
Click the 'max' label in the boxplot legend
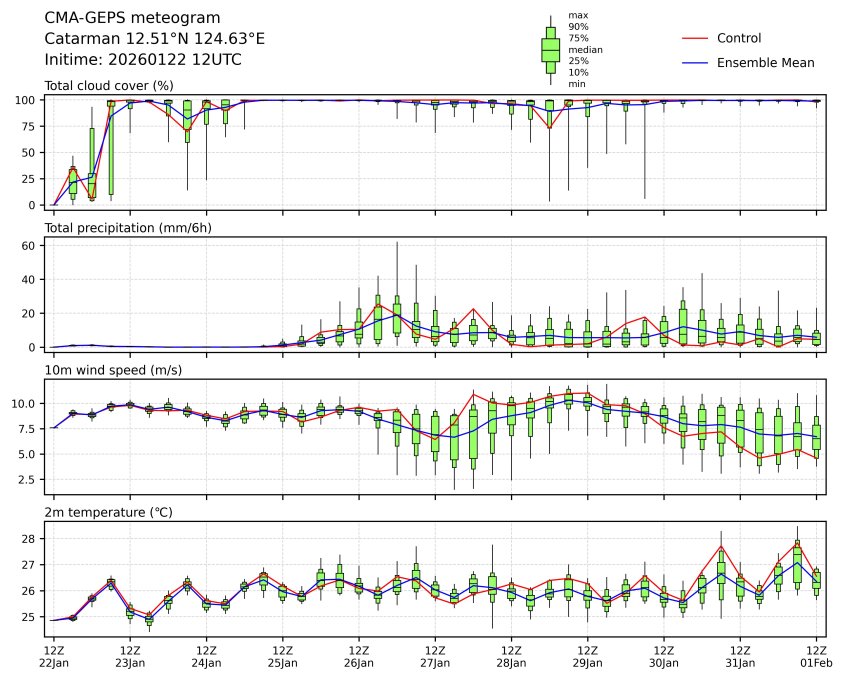577,15
